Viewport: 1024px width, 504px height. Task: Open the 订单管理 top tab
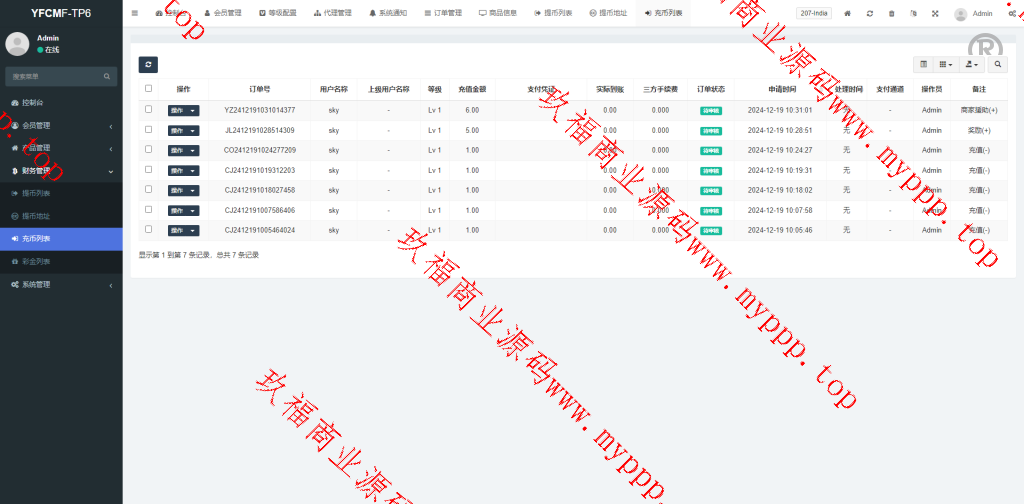(x=438, y=14)
